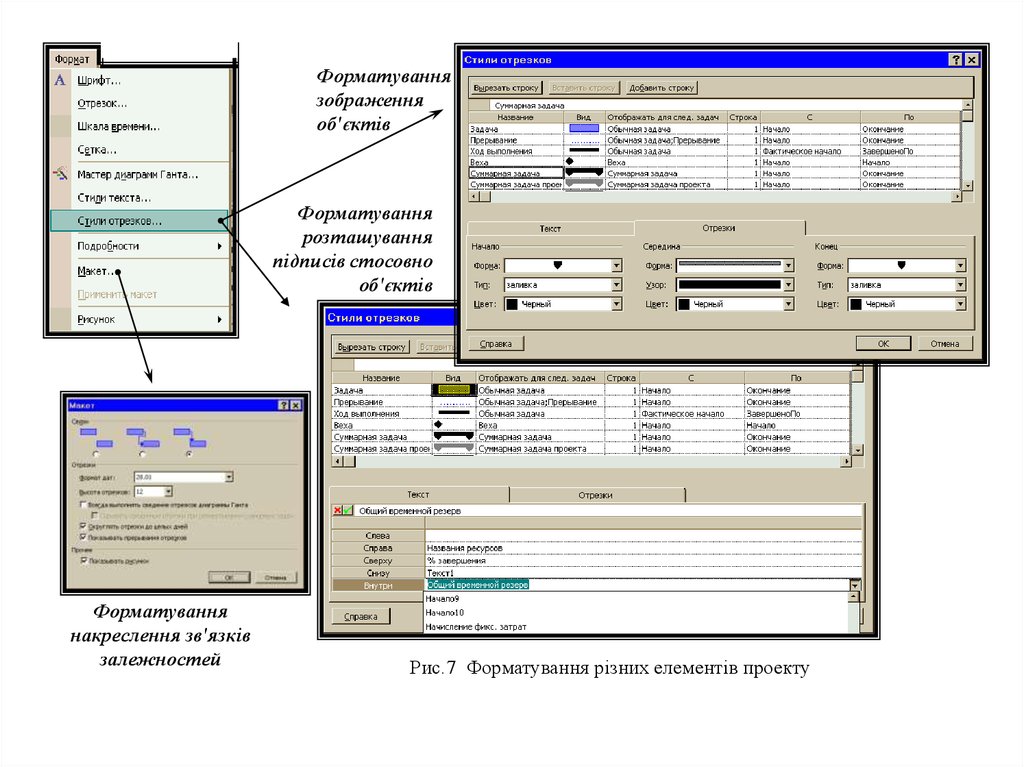
Task: Open the Конец Тип dropdown showing заливка
Action: click(961, 285)
